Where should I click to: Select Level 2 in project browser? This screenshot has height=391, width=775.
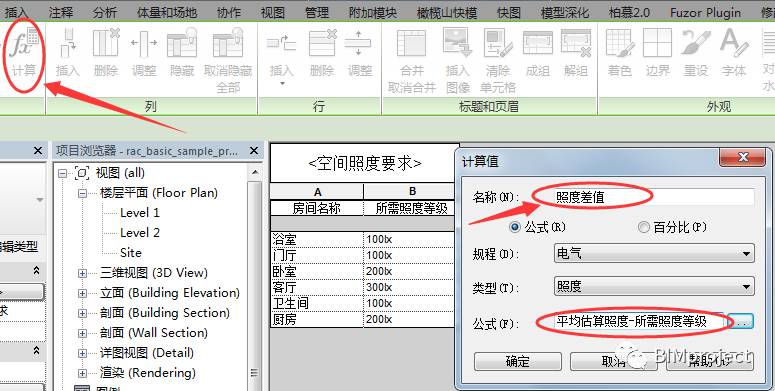(140, 233)
